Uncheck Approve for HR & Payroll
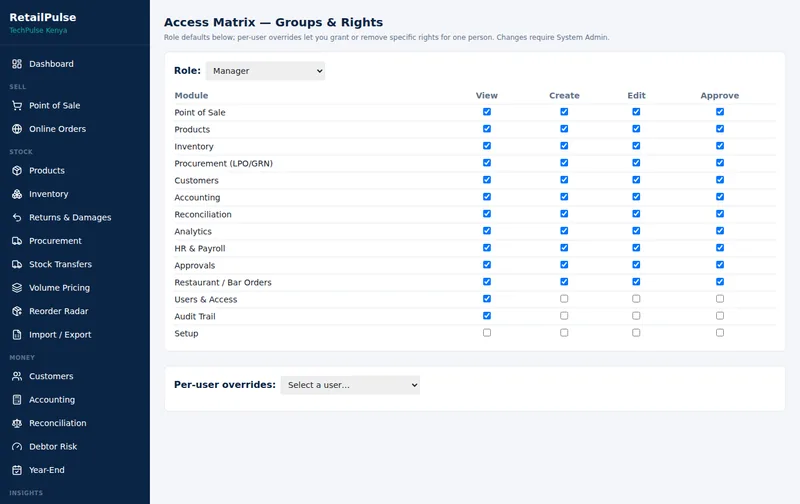Viewport: 800px width, 504px height. coord(720,247)
